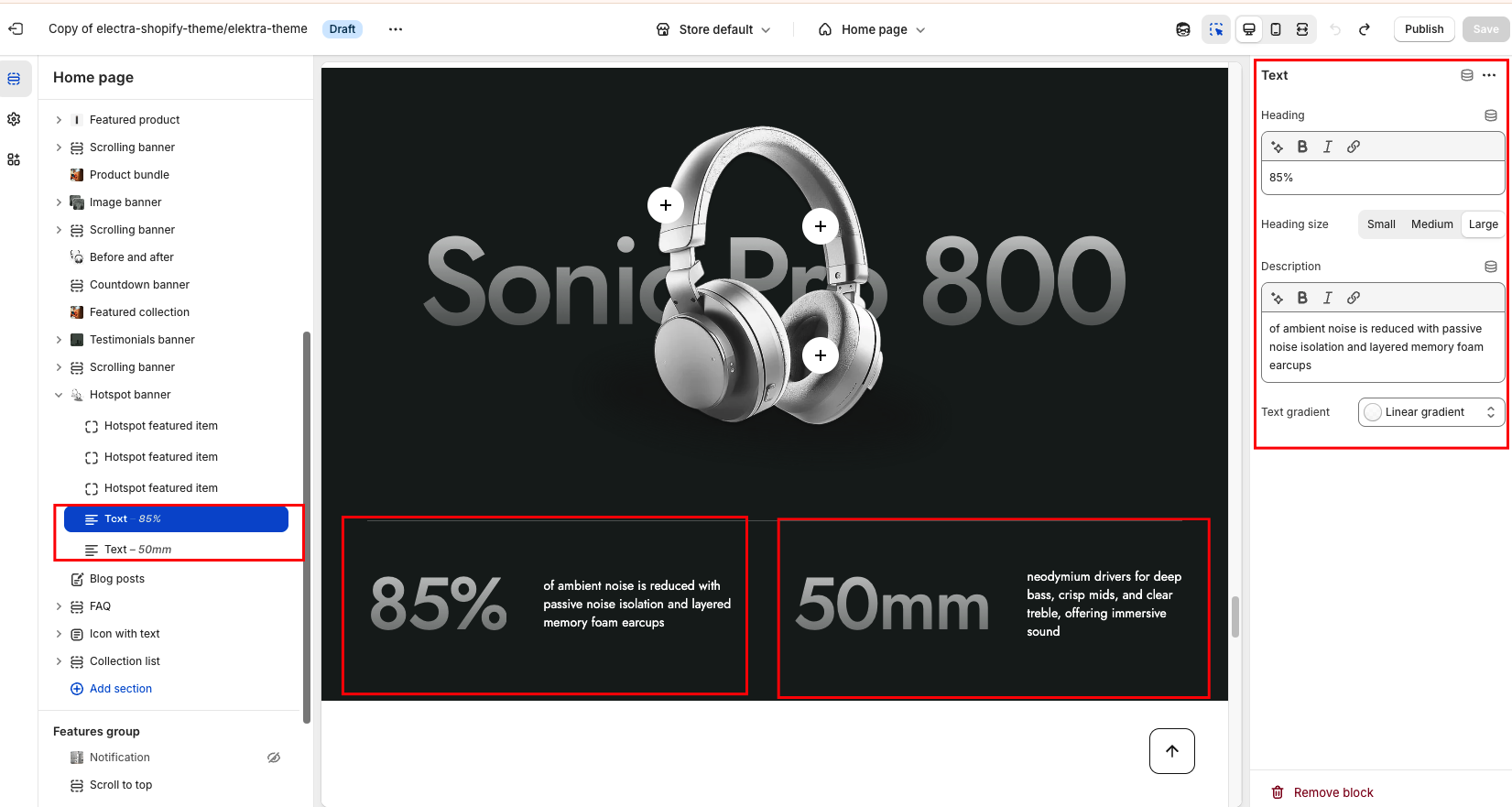Switch to fullscreen preview
This screenshot has height=807, width=1512.
click(1302, 29)
